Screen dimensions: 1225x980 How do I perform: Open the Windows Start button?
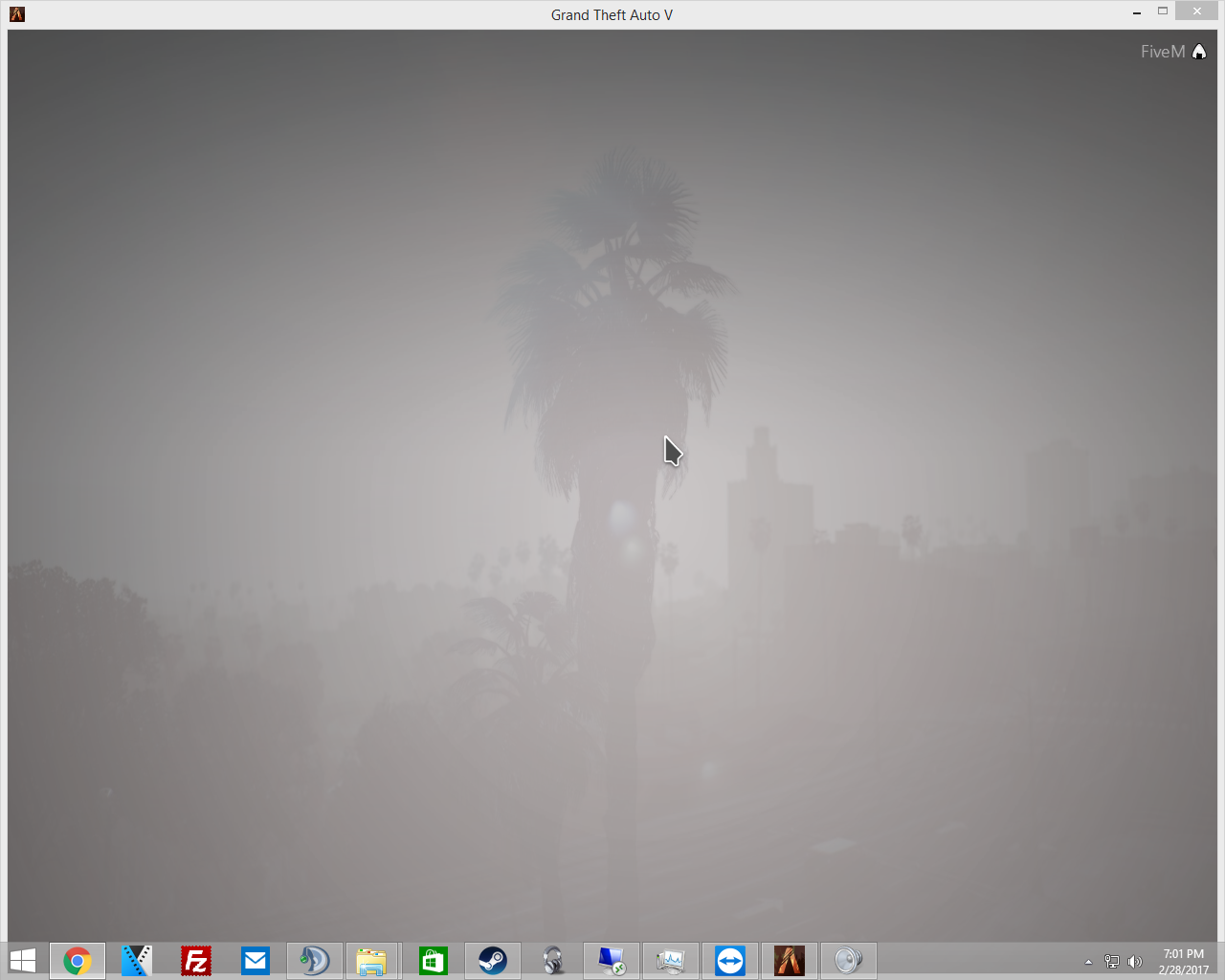(23, 960)
